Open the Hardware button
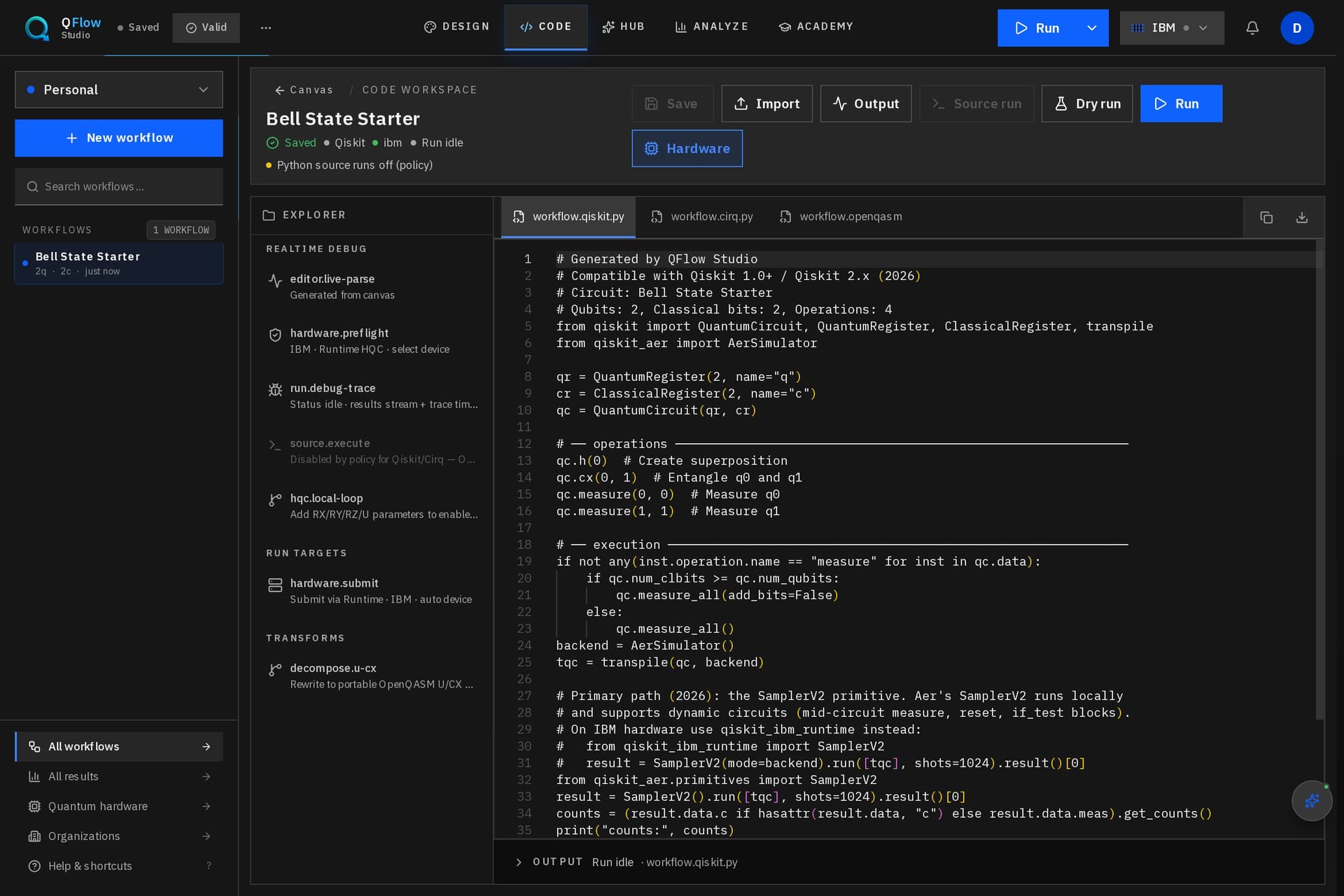Screen dimensions: 1344x896 click(x=687, y=148)
